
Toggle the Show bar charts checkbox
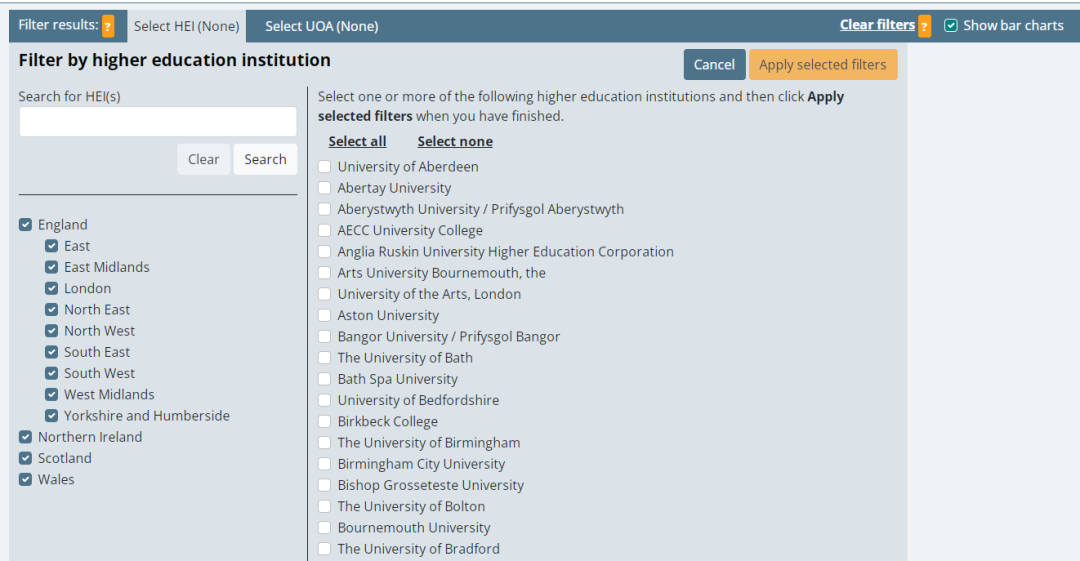[951, 26]
